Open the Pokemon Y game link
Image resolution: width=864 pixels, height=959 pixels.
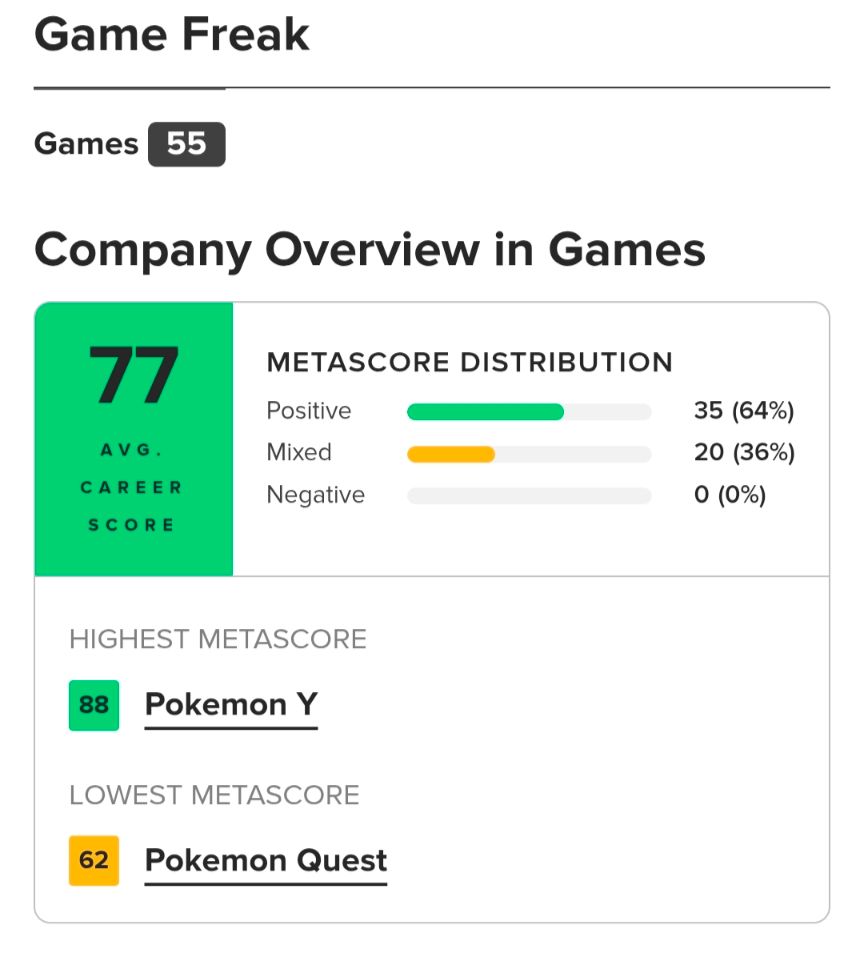[x=231, y=705]
